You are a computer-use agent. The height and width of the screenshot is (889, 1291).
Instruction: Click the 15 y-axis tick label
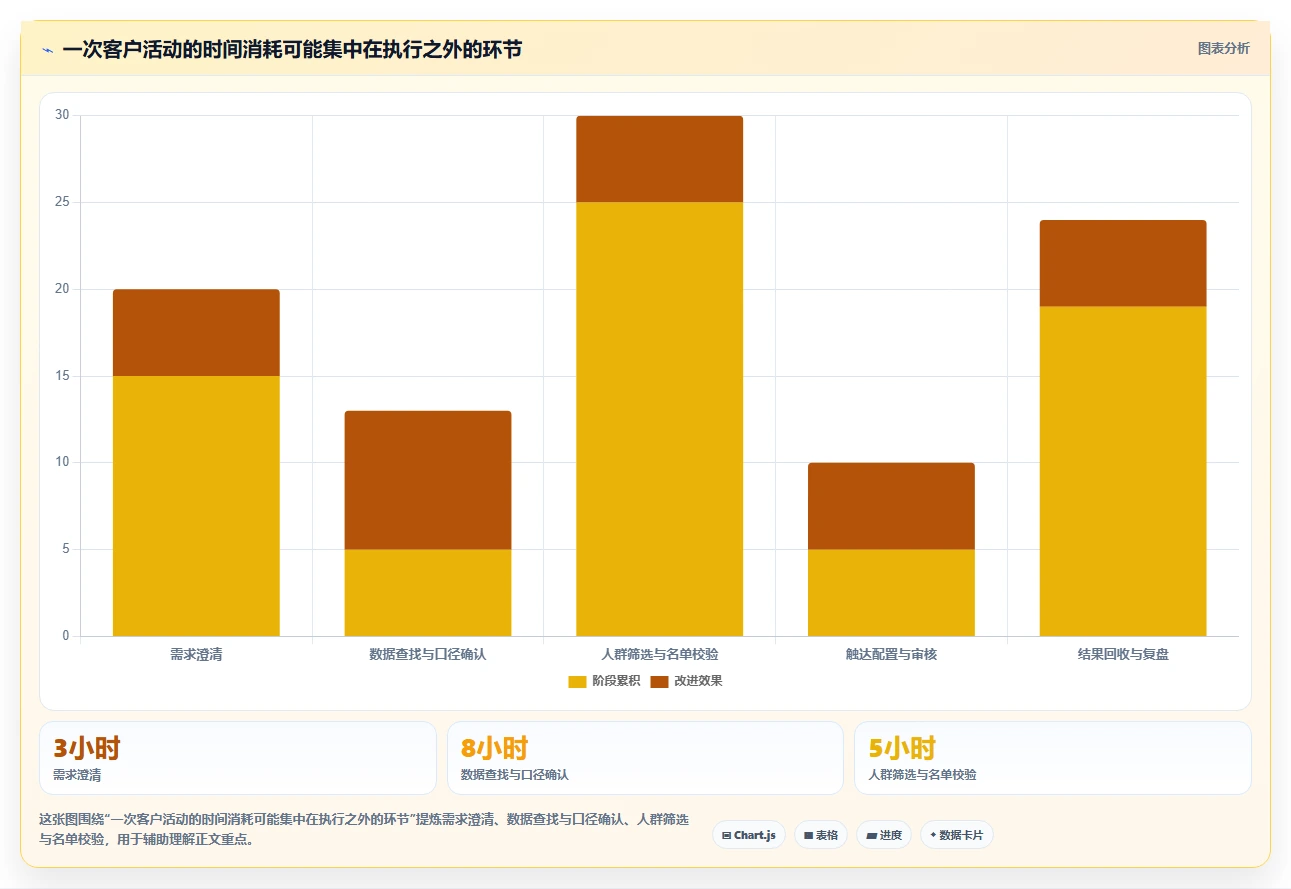pyautogui.click(x=62, y=376)
